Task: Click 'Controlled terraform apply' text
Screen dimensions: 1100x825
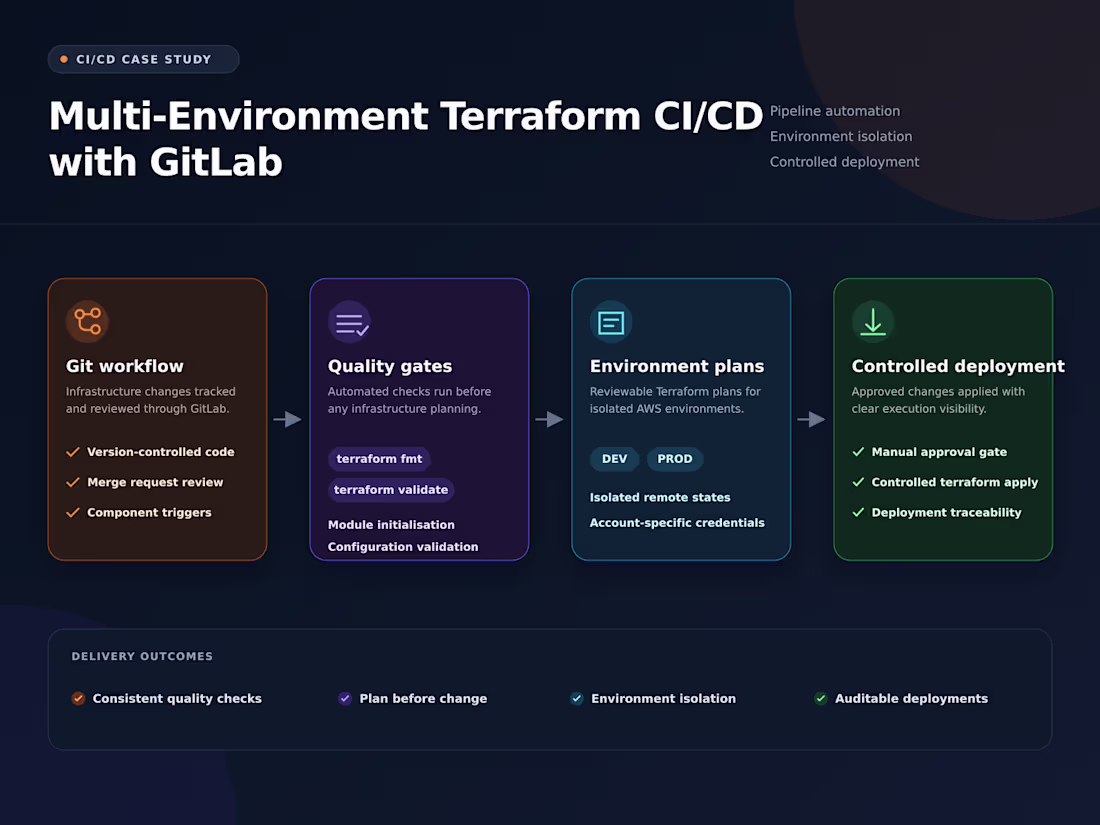Action: (955, 482)
